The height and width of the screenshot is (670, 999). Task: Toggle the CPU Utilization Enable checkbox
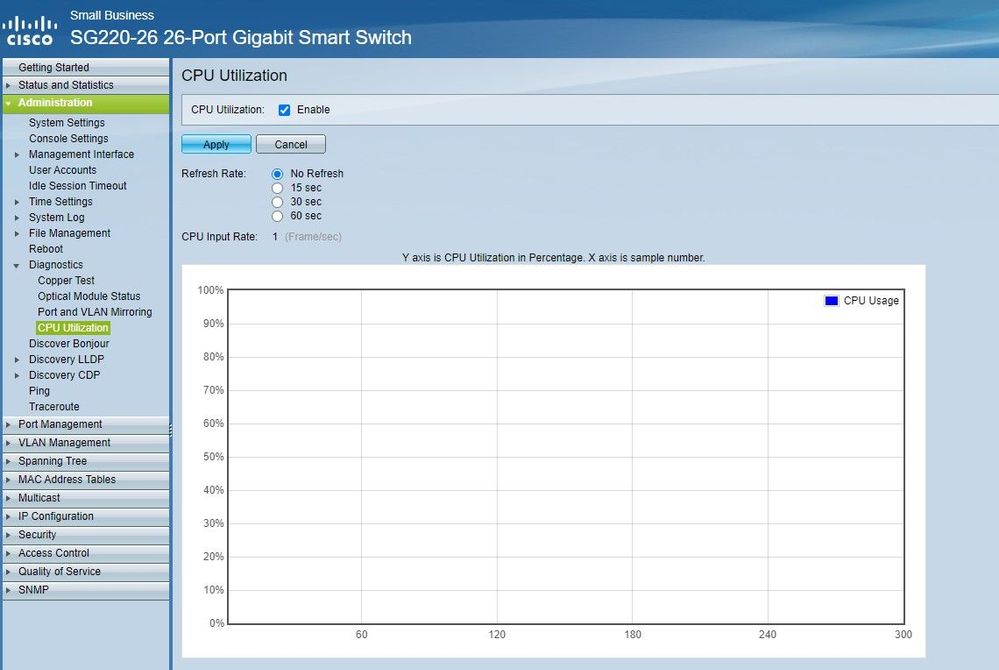(284, 110)
